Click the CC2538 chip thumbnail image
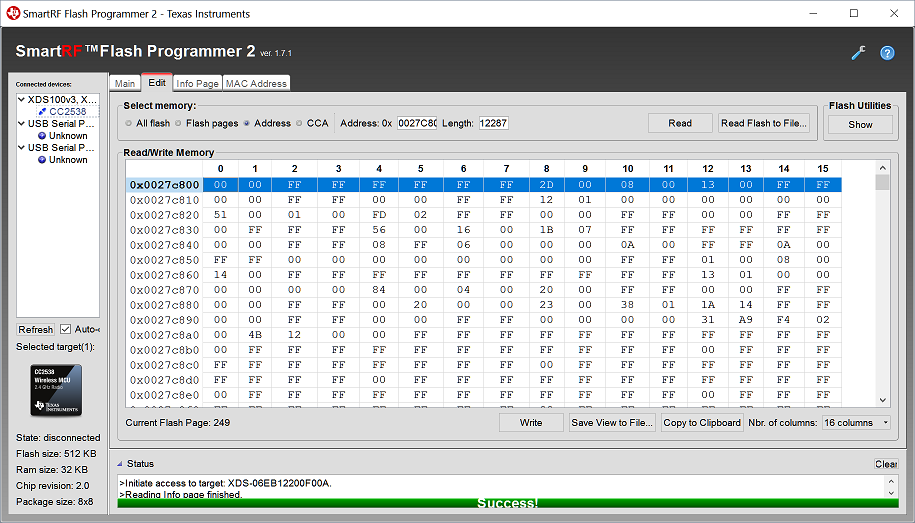 coord(56,390)
